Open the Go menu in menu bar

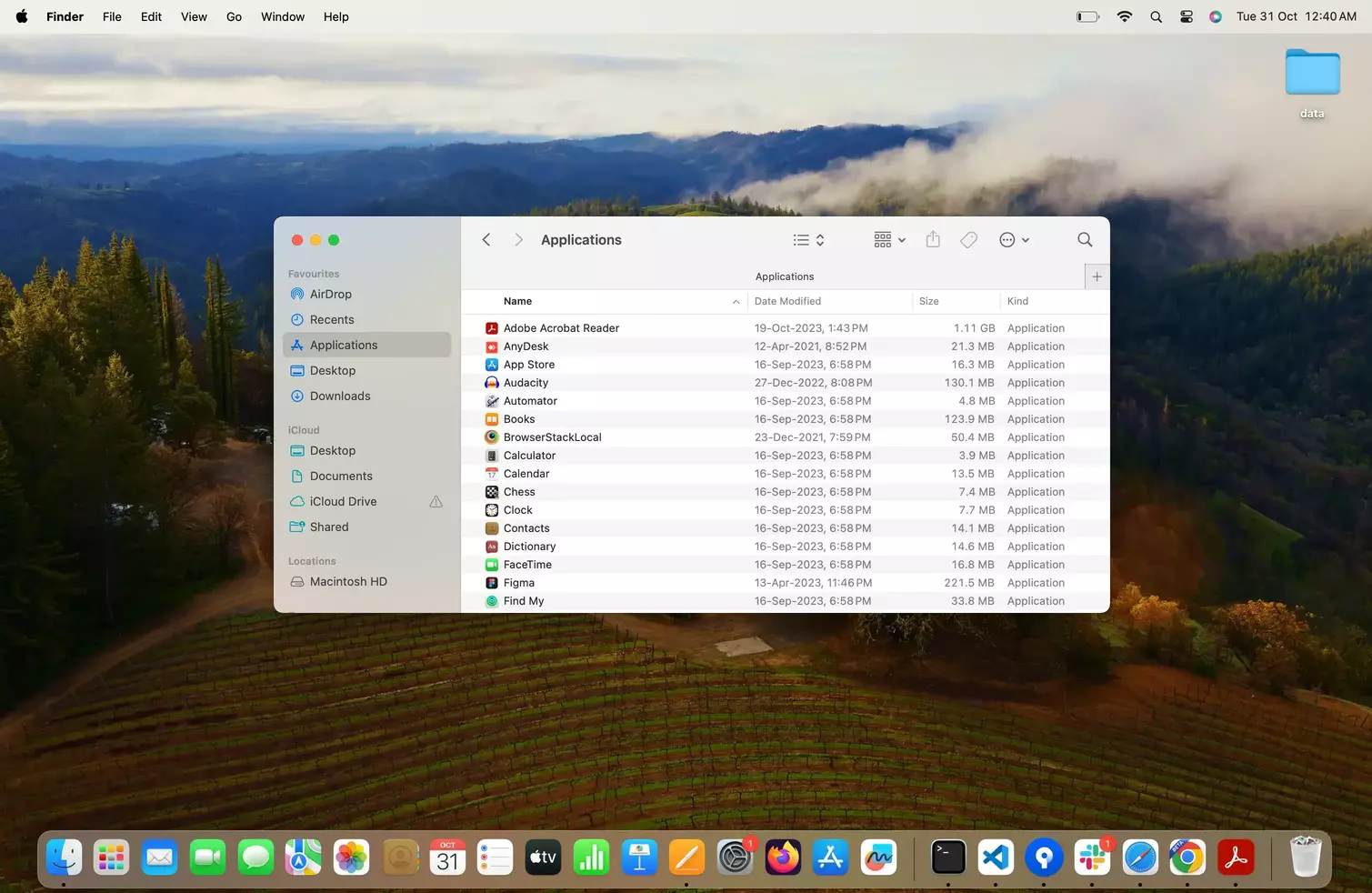[x=234, y=16]
